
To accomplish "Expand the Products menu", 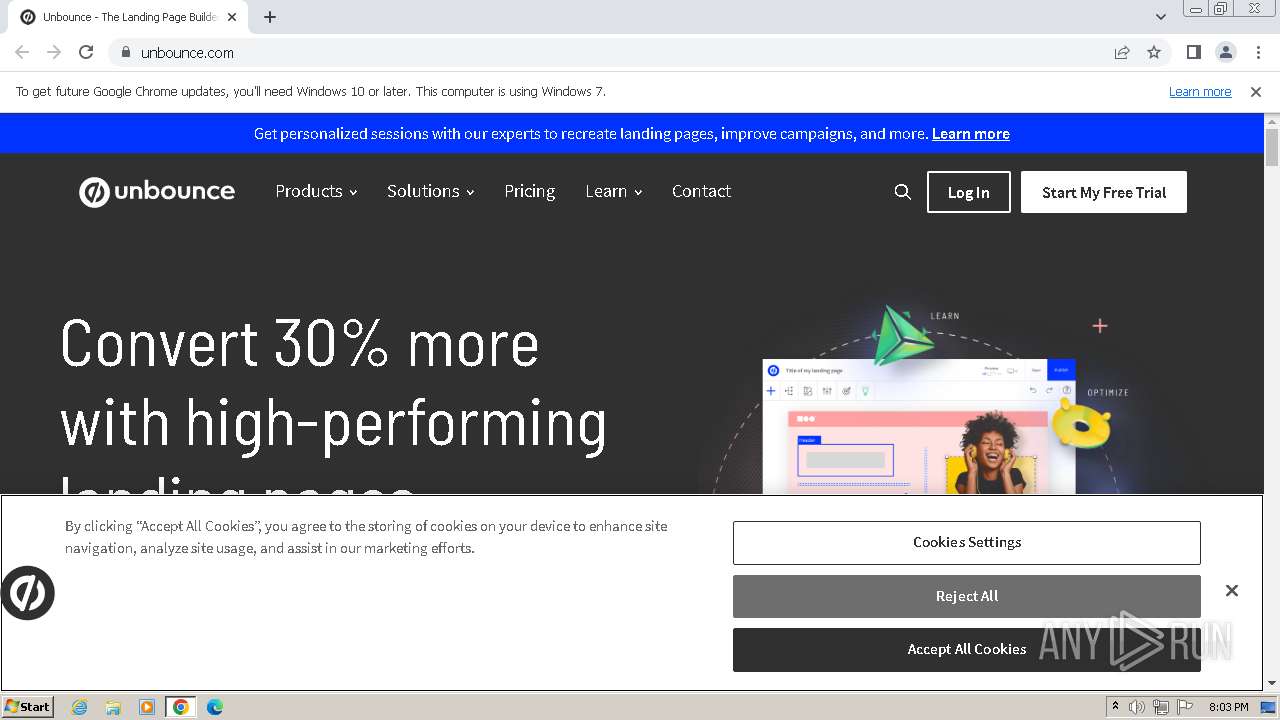I will click(x=316, y=191).
